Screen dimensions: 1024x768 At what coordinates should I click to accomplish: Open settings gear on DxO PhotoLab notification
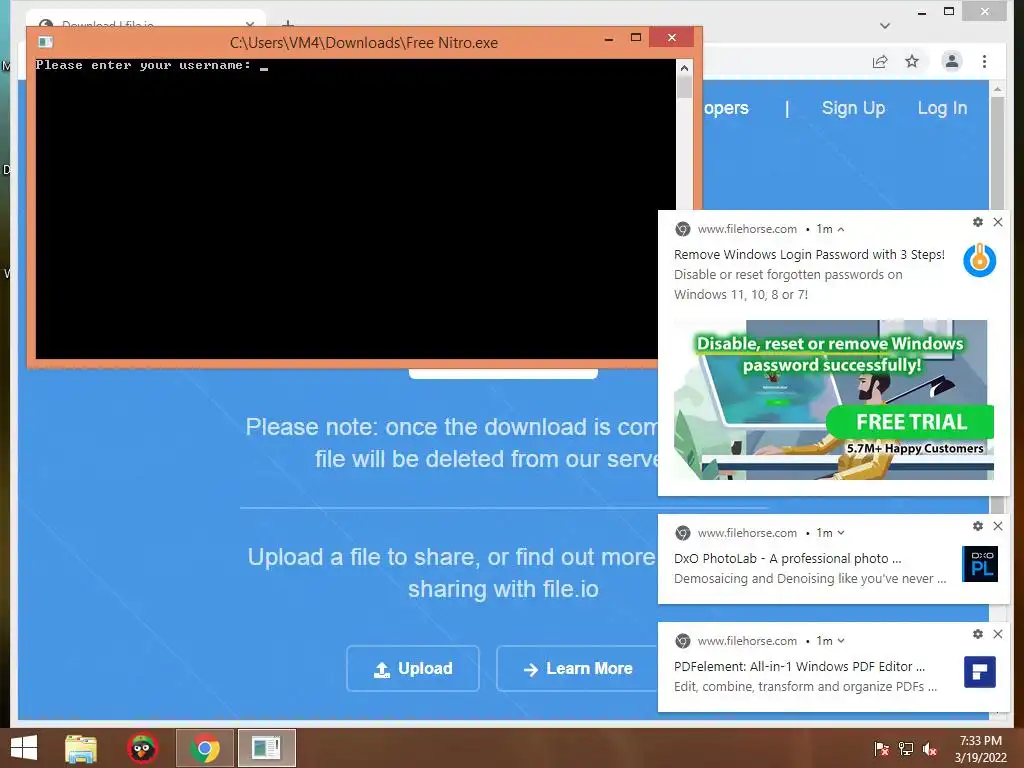(978, 526)
